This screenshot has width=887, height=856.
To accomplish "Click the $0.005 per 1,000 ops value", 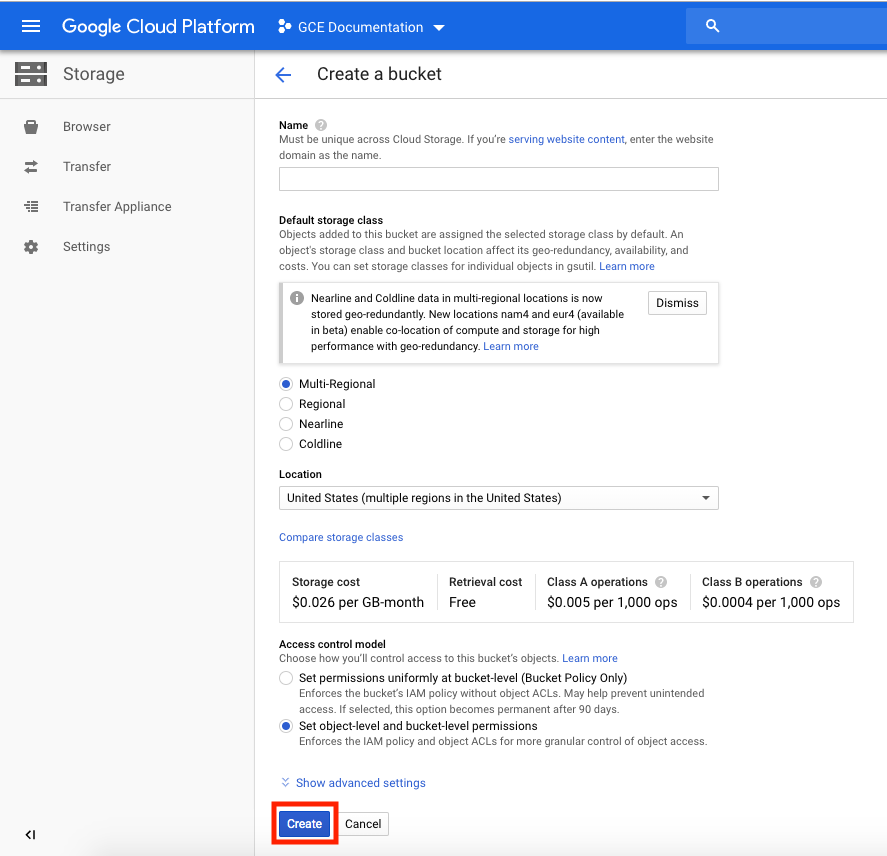I will (612, 603).
